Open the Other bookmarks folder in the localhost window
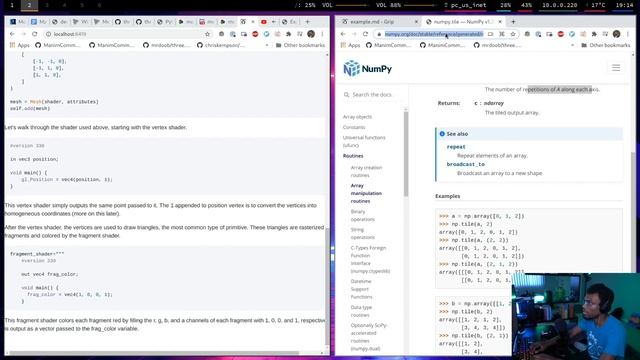Image resolution: width=640 pixels, height=360 pixels. click(300, 45)
